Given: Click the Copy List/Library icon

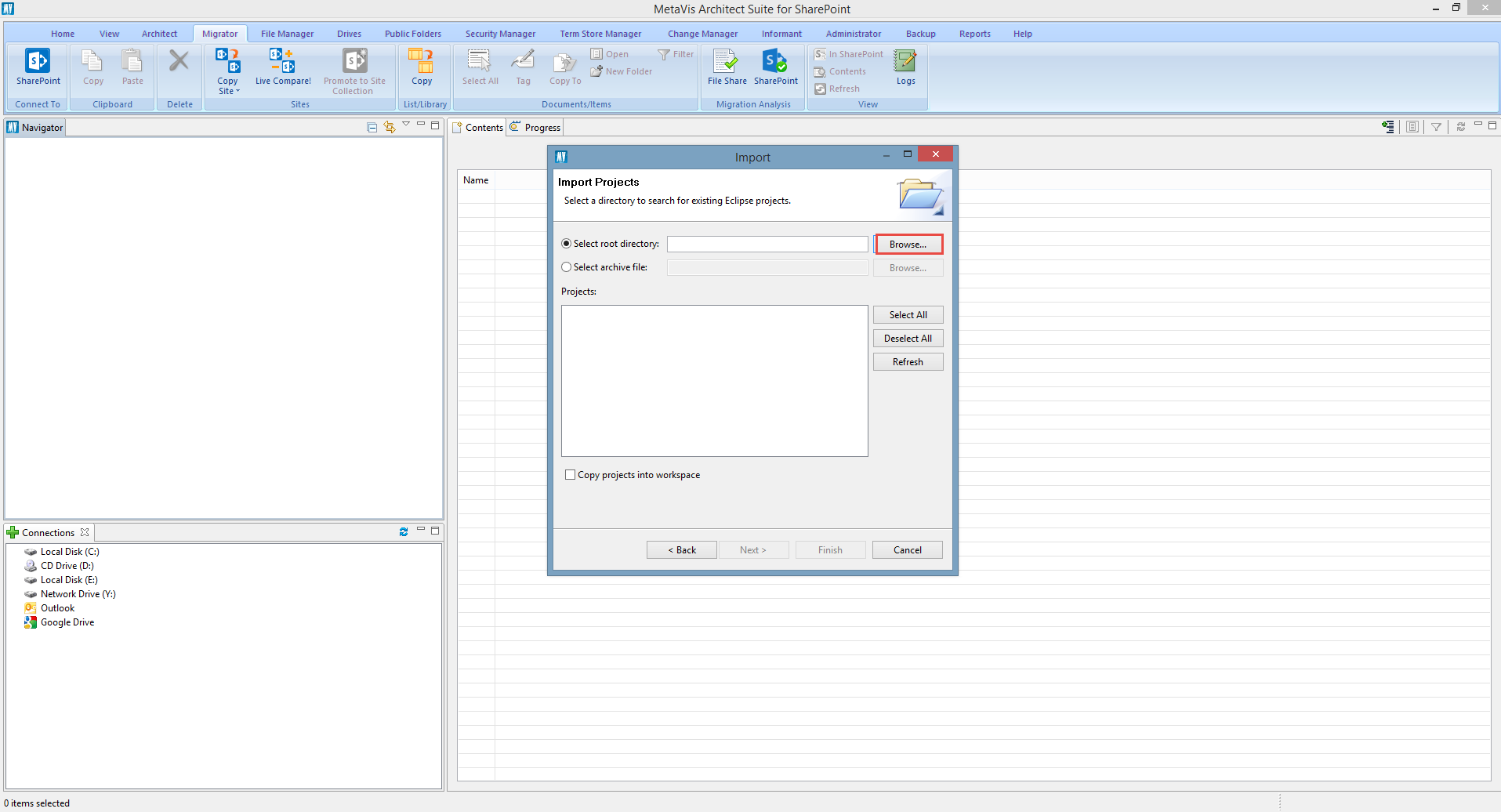Looking at the screenshot, I should pyautogui.click(x=422, y=61).
